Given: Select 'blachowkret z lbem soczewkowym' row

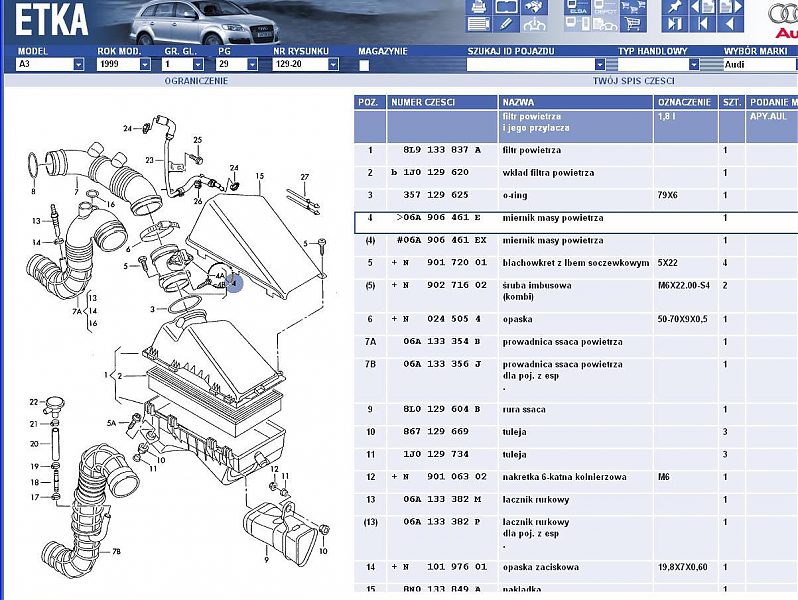Looking at the screenshot, I should (576, 263).
